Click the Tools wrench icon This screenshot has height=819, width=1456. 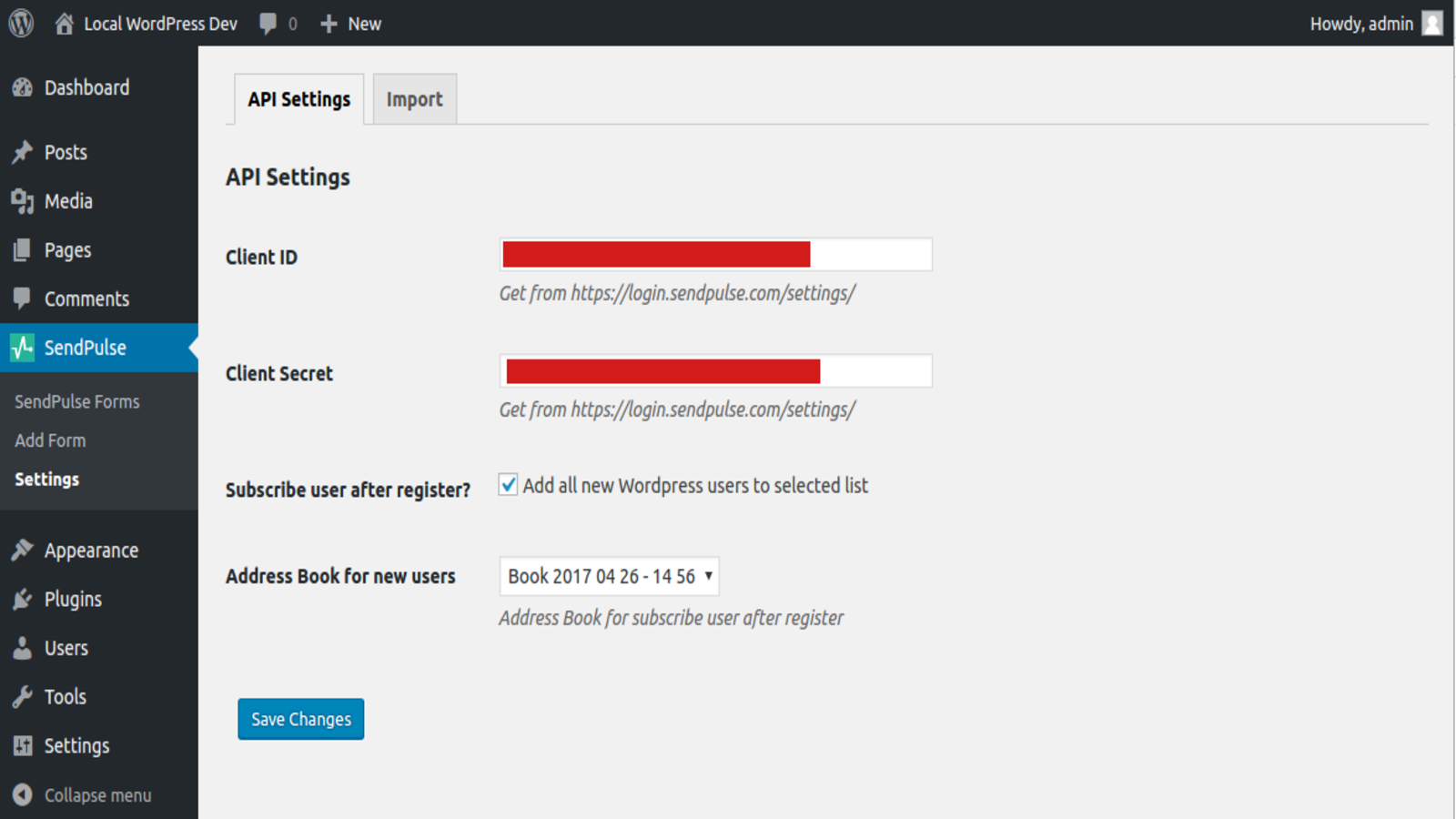[x=22, y=696]
